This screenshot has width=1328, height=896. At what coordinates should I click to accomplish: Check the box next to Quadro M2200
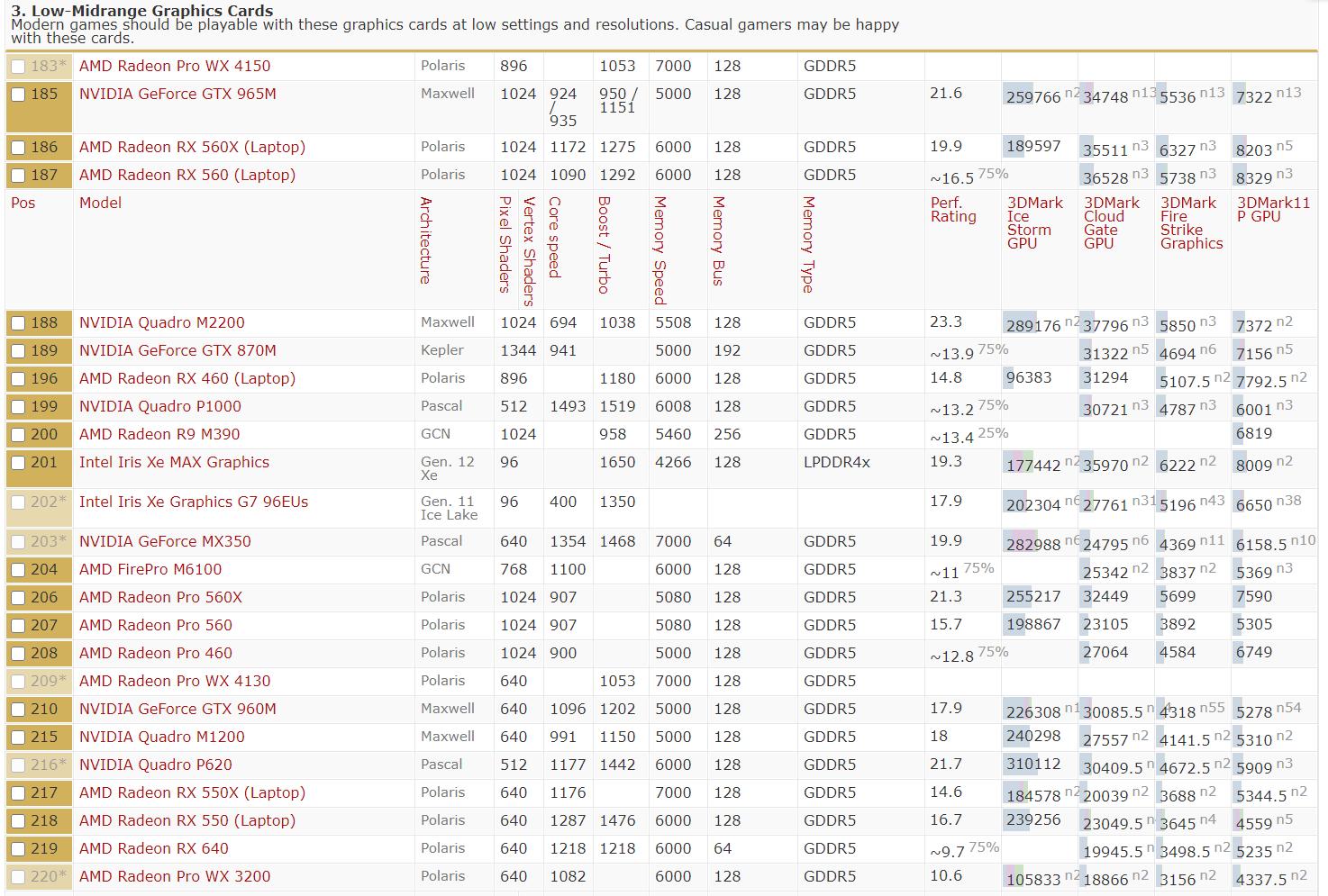pyautogui.click(x=18, y=323)
